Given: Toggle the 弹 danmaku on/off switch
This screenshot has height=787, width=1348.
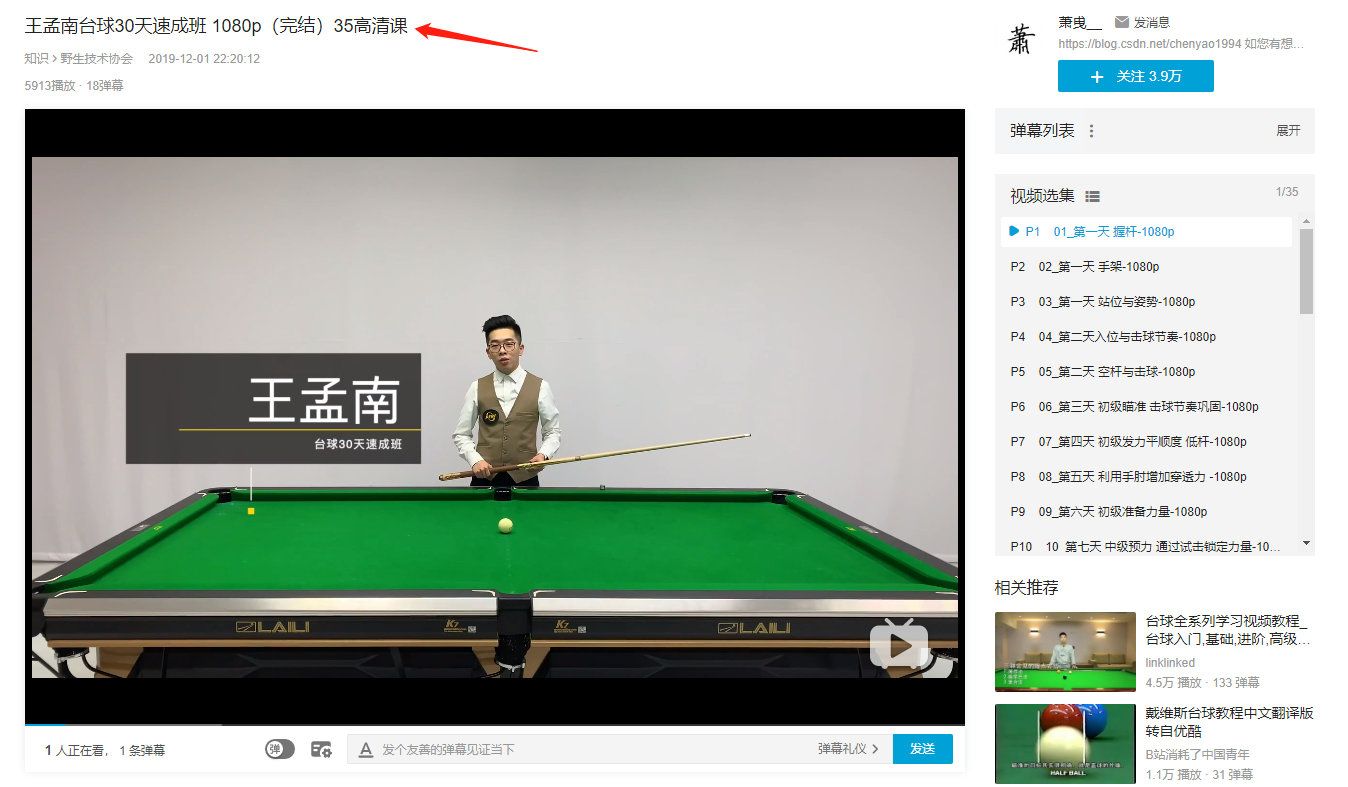Looking at the screenshot, I should coord(280,749).
